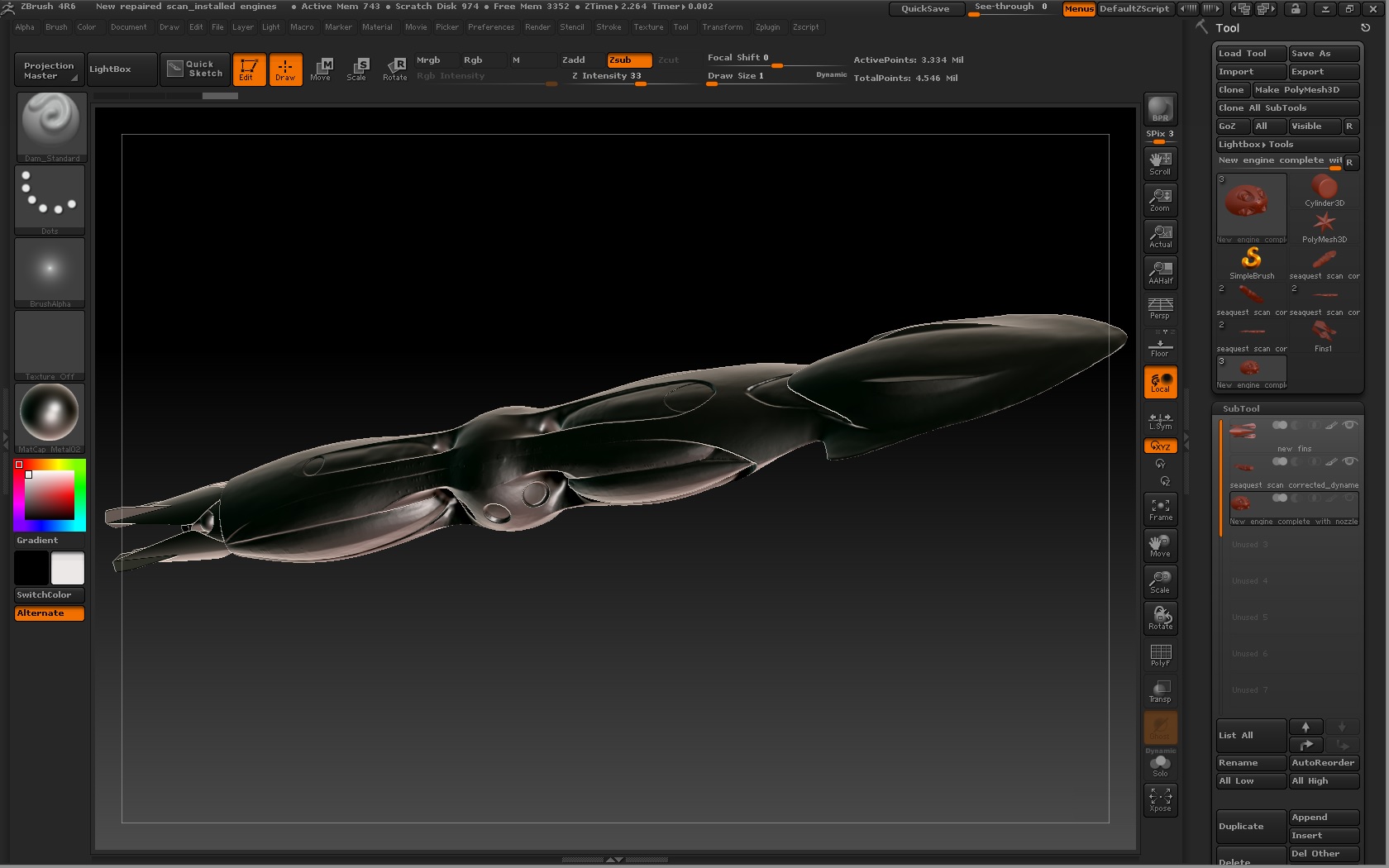1389x868 pixels.
Task: Click the QuickSave button
Action: coord(925,9)
